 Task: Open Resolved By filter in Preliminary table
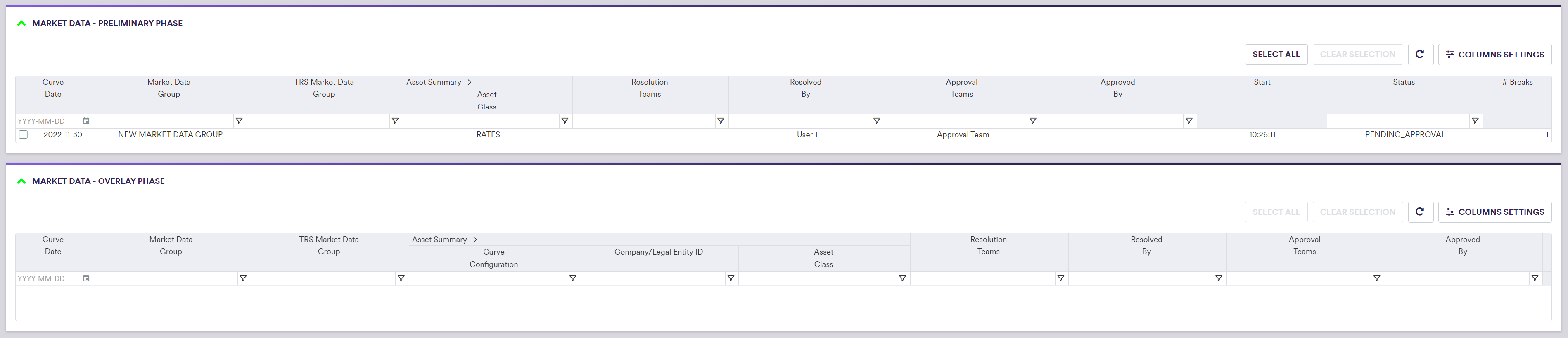[877, 121]
